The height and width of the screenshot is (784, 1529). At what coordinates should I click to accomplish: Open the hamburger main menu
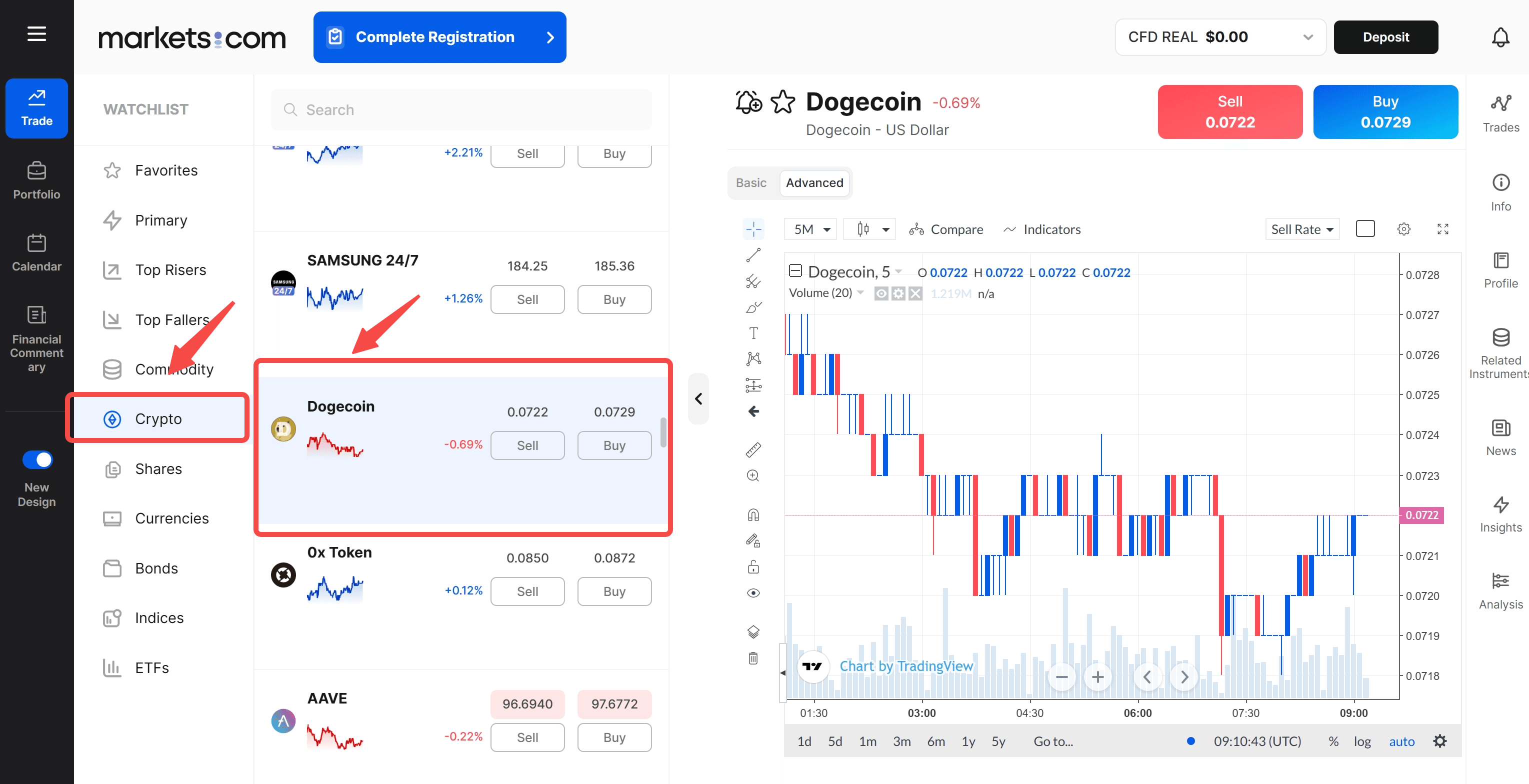[37, 34]
